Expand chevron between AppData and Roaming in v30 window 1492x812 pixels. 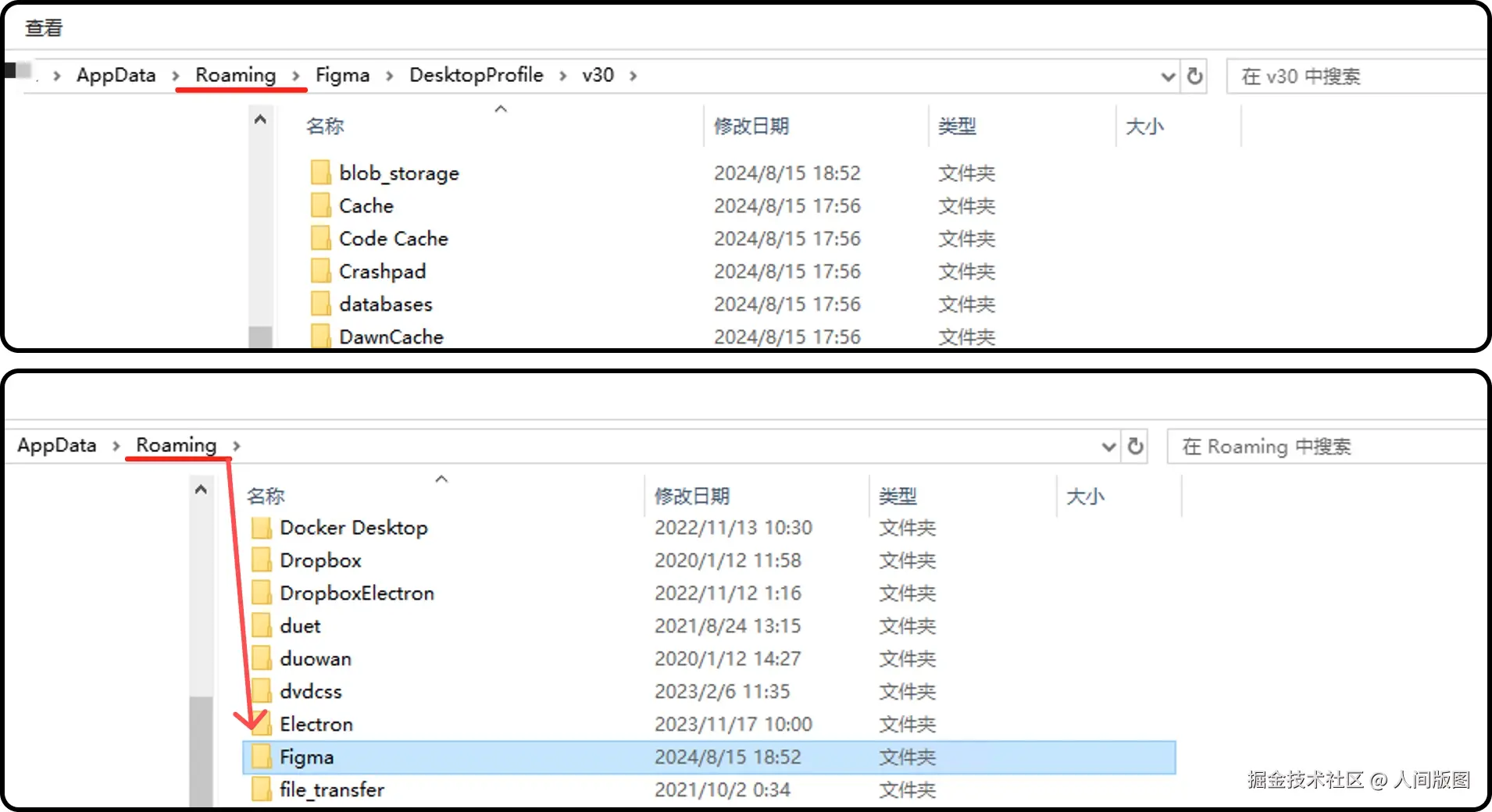[x=176, y=76]
